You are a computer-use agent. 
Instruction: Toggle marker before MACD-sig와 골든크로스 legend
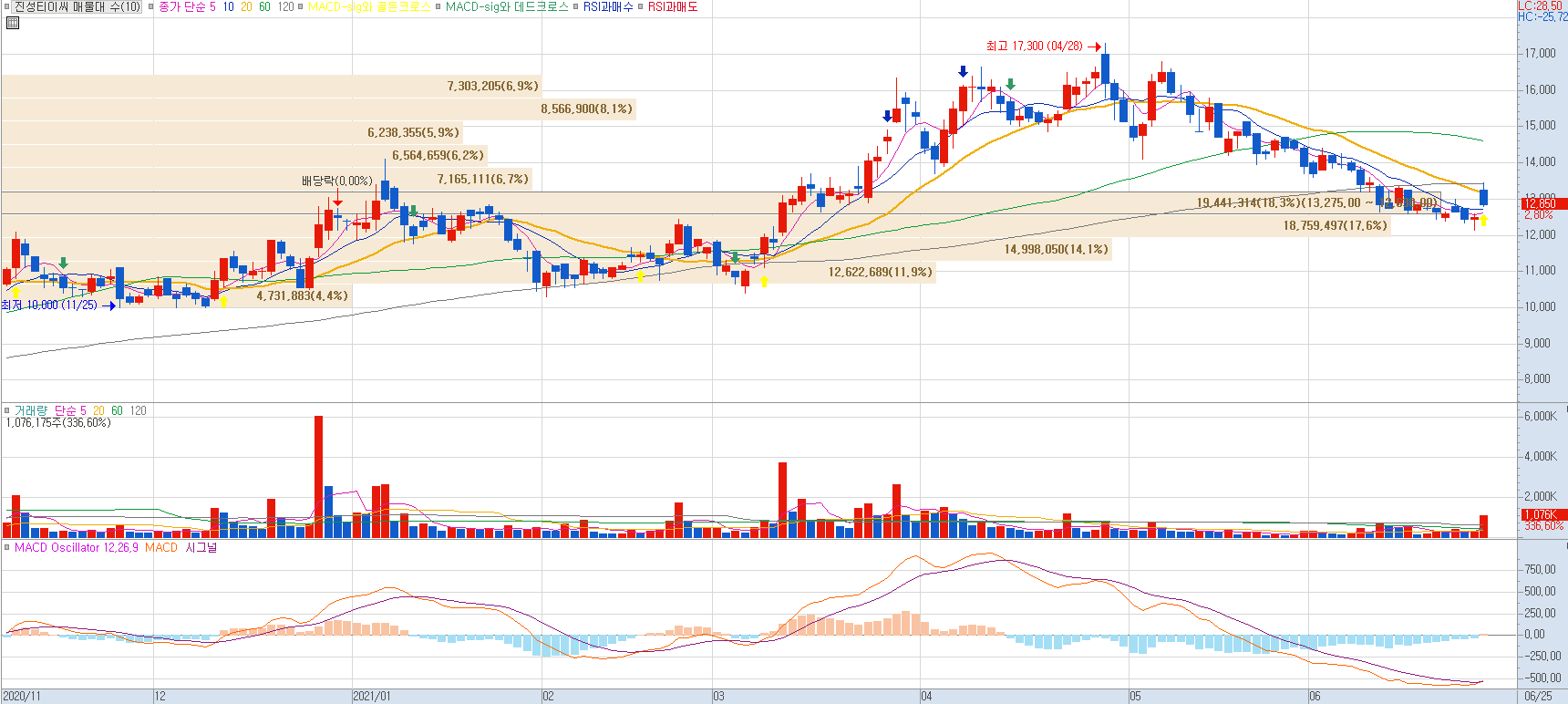tap(301, 6)
